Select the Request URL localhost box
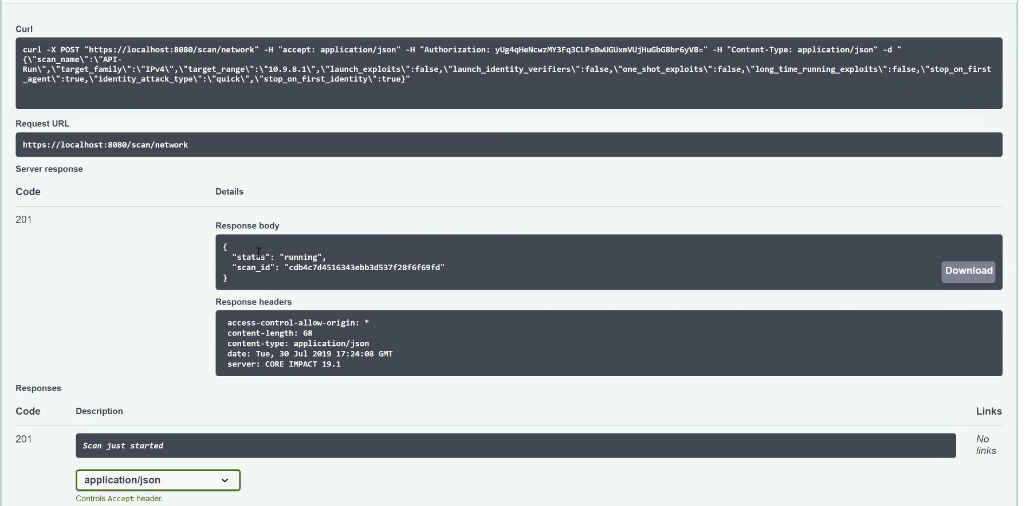 coord(508,145)
